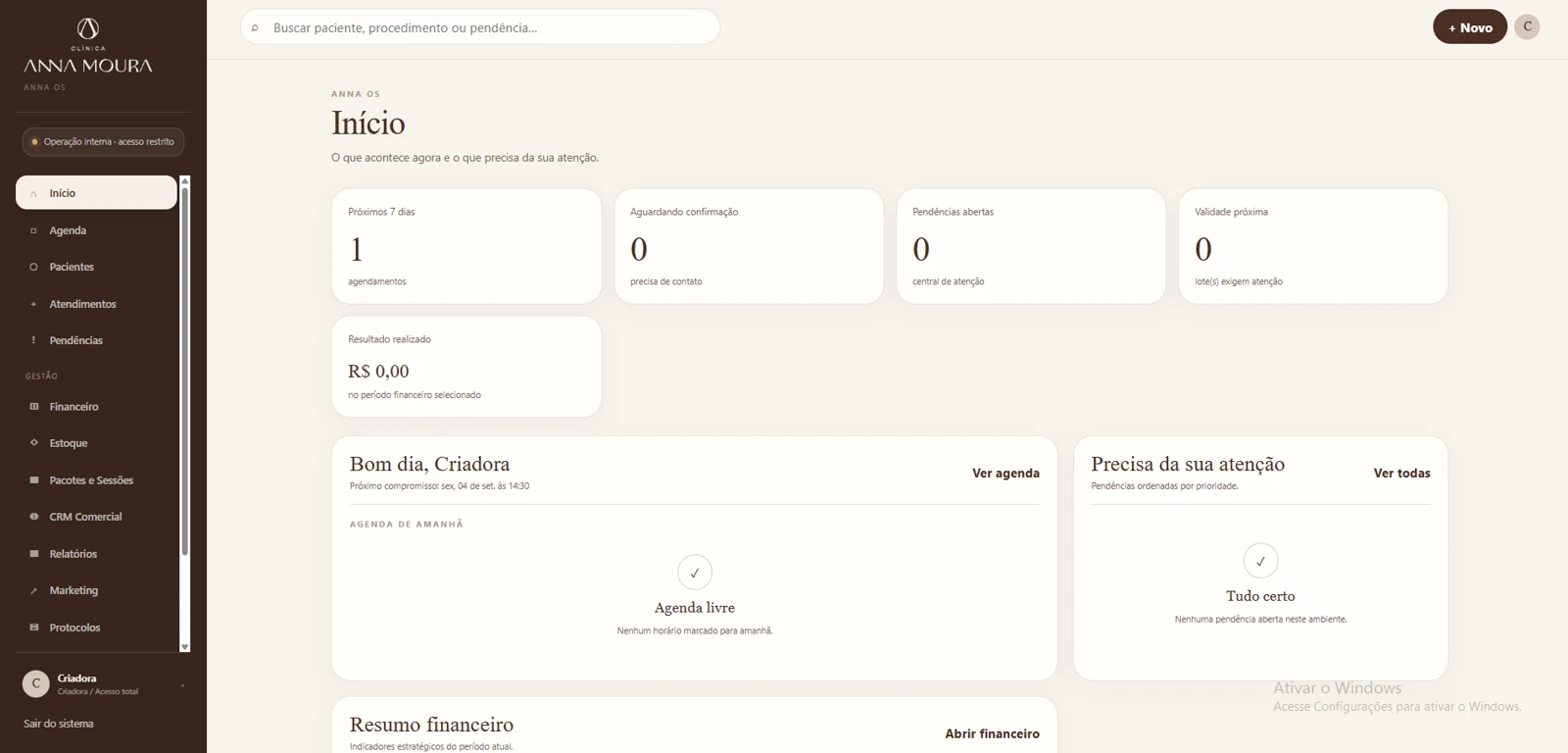Expand the Criadora account menu chevron
1568x753 pixels.
click(182, 684)
